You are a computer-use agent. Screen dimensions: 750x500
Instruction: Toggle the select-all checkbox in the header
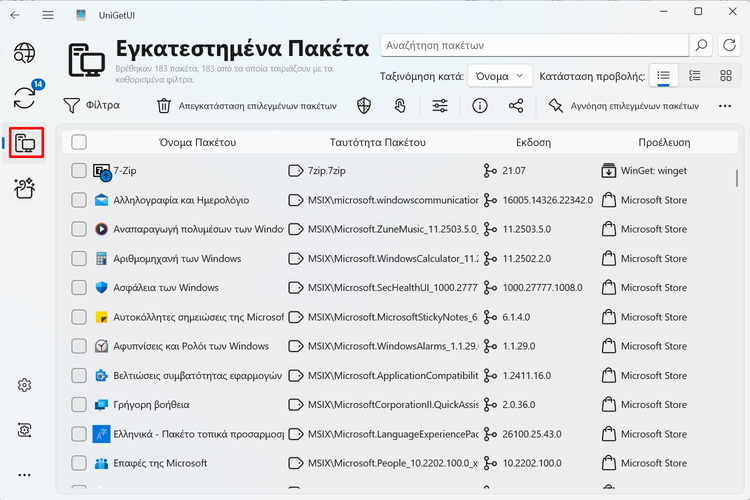pyautogui.click(x=79, y=142)
